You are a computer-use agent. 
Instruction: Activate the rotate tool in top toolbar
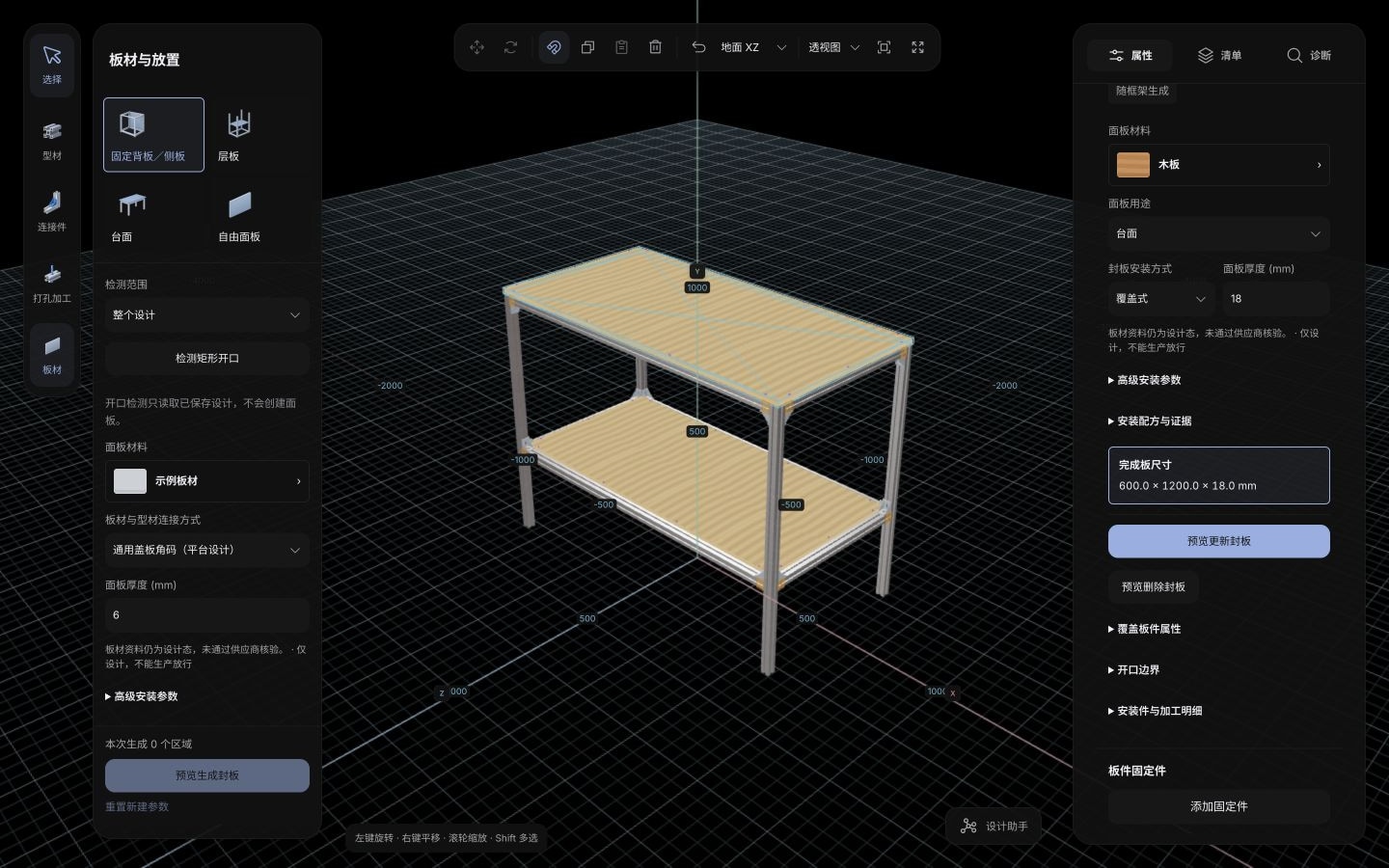510,47
